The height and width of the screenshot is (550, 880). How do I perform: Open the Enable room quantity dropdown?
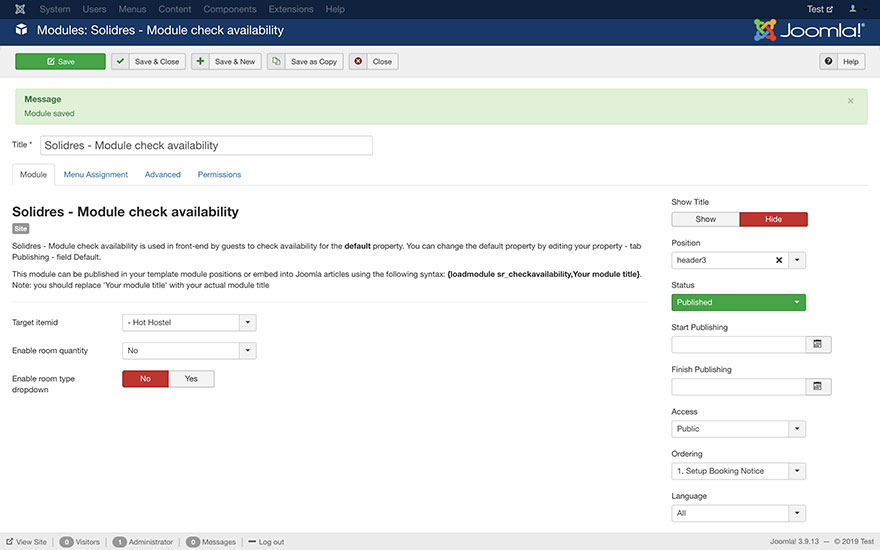[x=189, y=351]
